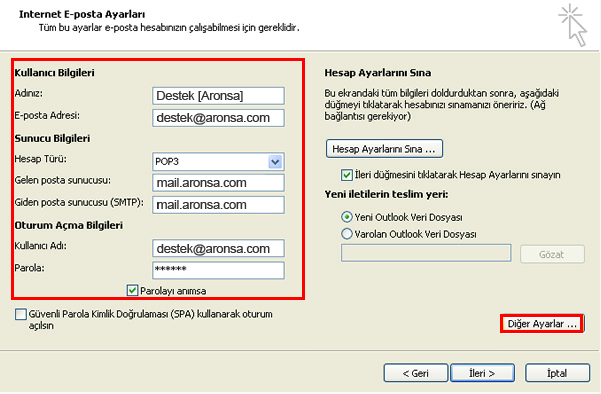The height and width of the screenshot is (394, 601).
Task: Click the Yeni iletilerin teslim yeri label
Action: pyautogui.click(x=386, y=195)
